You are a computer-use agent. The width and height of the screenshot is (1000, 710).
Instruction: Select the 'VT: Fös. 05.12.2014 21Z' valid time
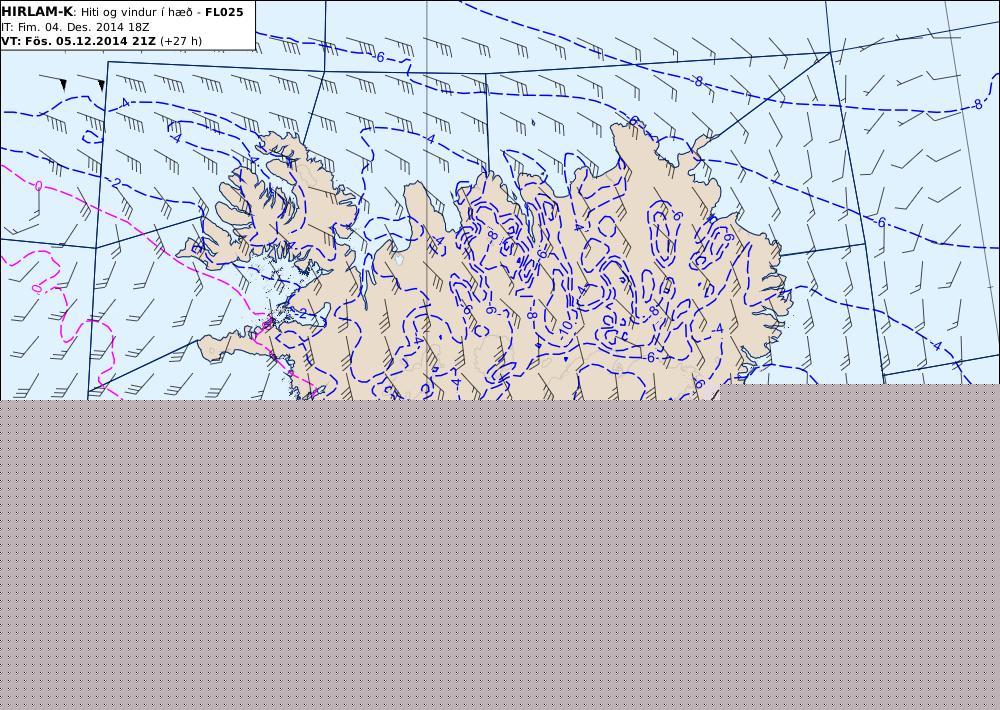tap(78, 41)
